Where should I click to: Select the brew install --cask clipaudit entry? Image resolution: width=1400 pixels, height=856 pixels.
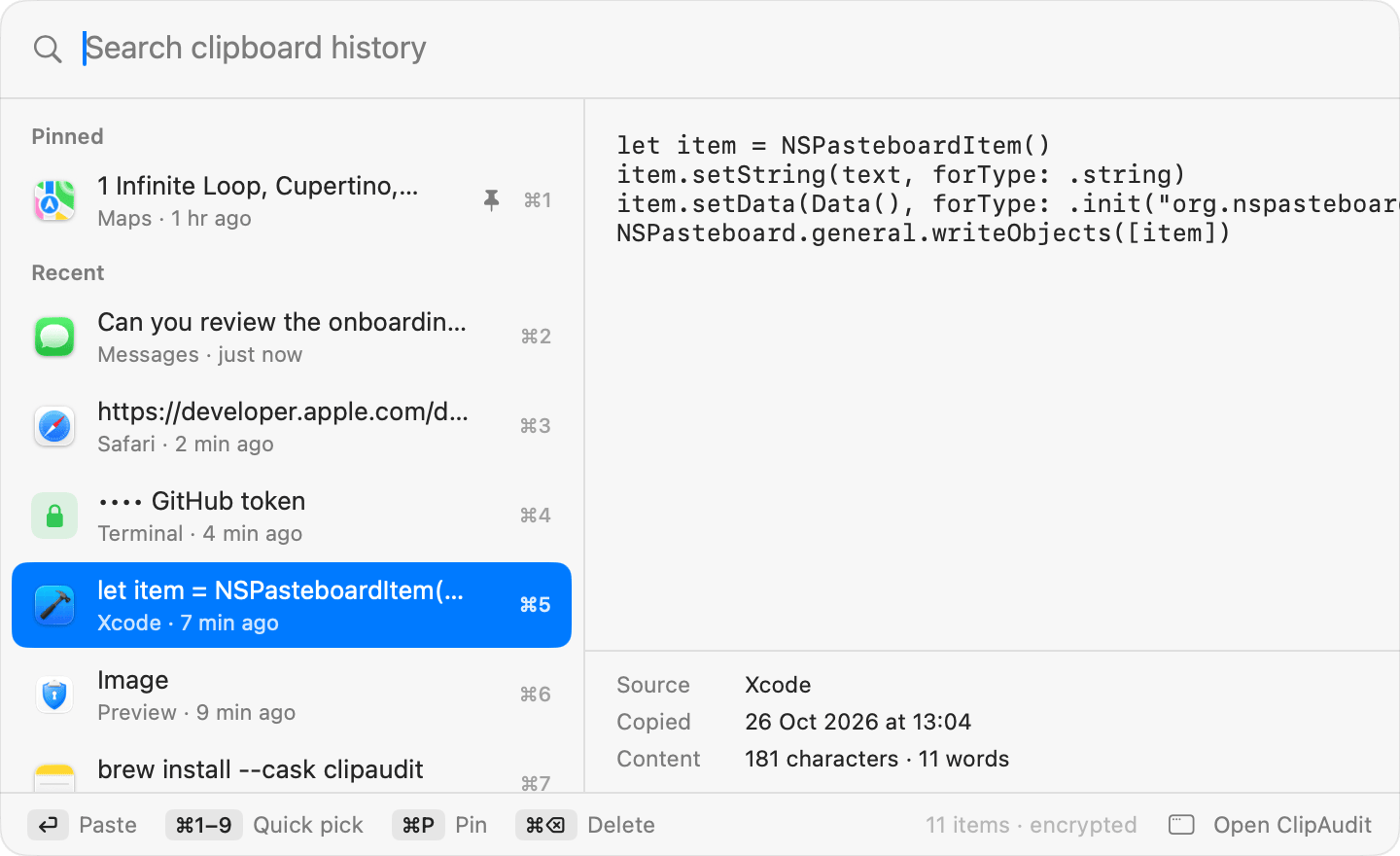(292, 767)
